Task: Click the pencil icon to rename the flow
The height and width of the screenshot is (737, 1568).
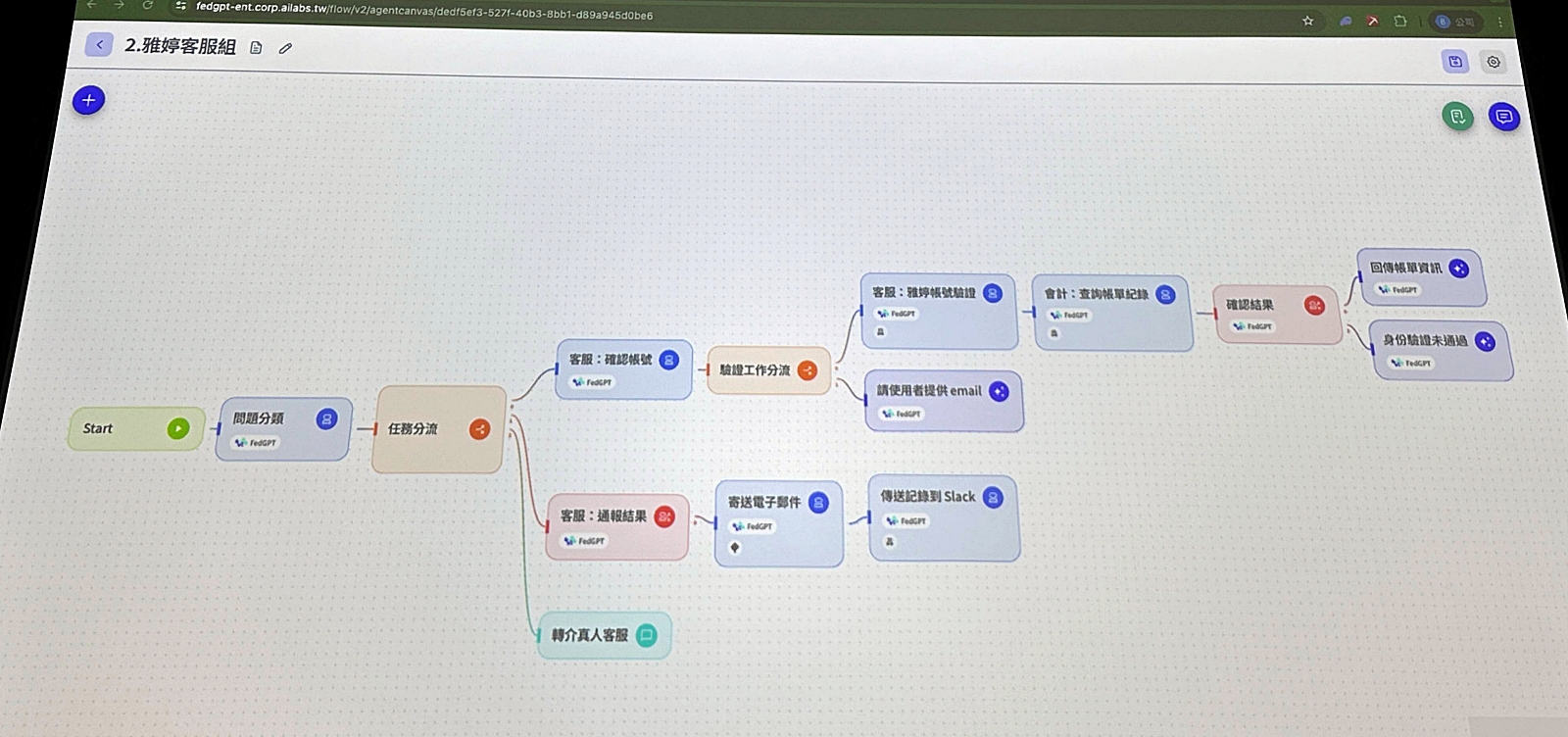Action: [x=285, y=47]
